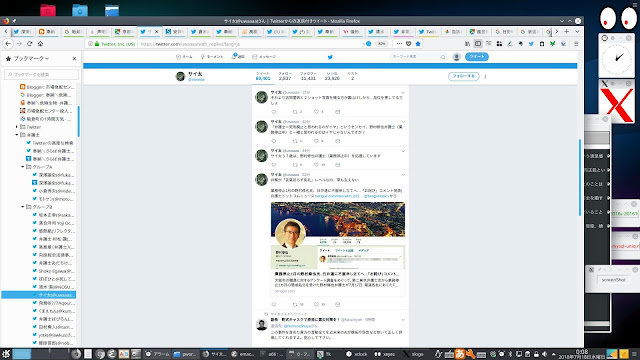Open the 'Twitterの高度な検索' bookmark
Viewport: 640px width, 360px height.
[x=50, y=143]
